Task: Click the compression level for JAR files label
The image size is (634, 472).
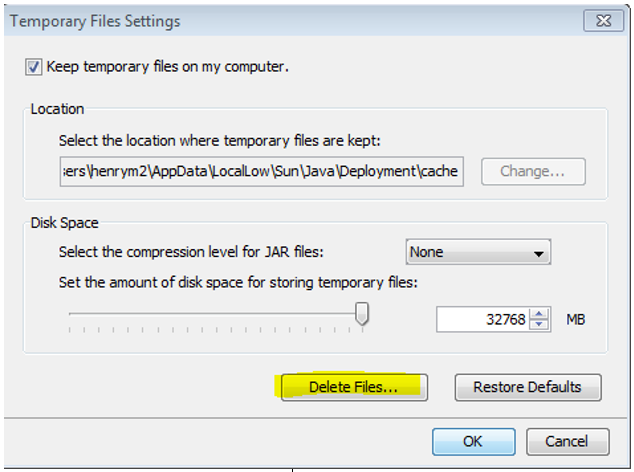Action: point(191,252)
